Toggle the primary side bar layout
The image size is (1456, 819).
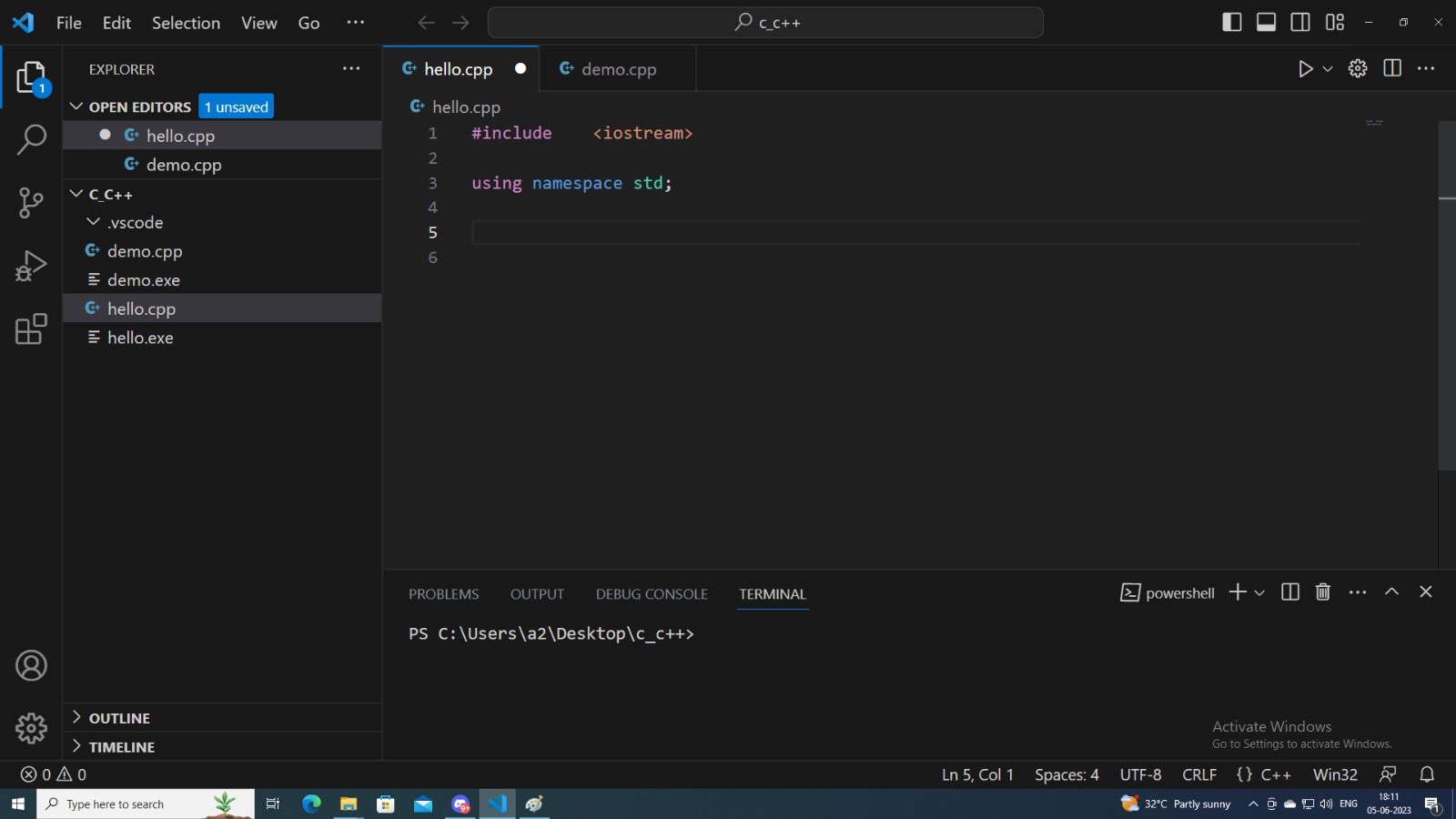(x=1232, y=22)
